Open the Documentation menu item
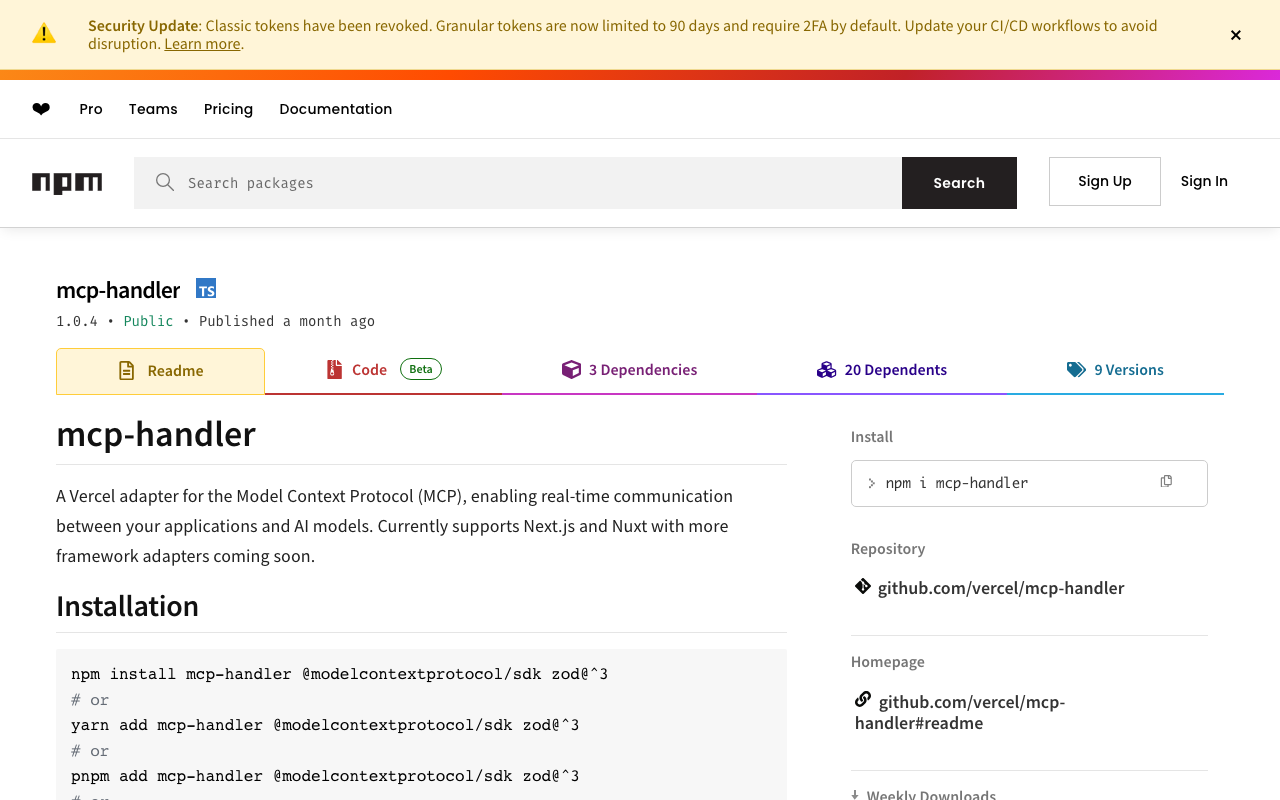The height and width of the screenshot is (800, 1280). click(335, 109)
